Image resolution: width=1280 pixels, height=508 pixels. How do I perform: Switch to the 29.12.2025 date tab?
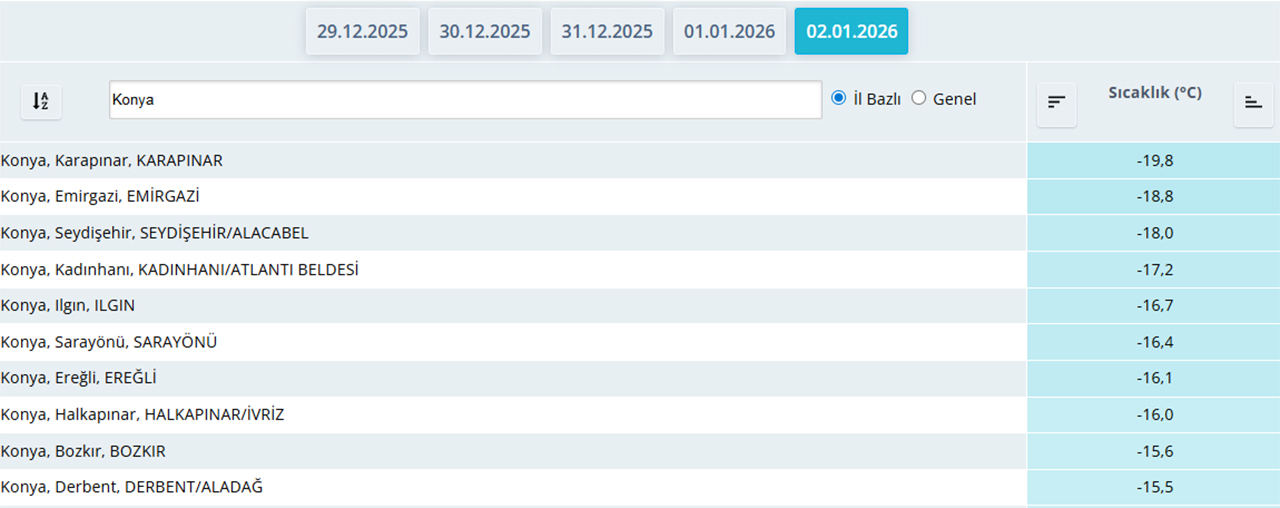[x=362, y=31]
